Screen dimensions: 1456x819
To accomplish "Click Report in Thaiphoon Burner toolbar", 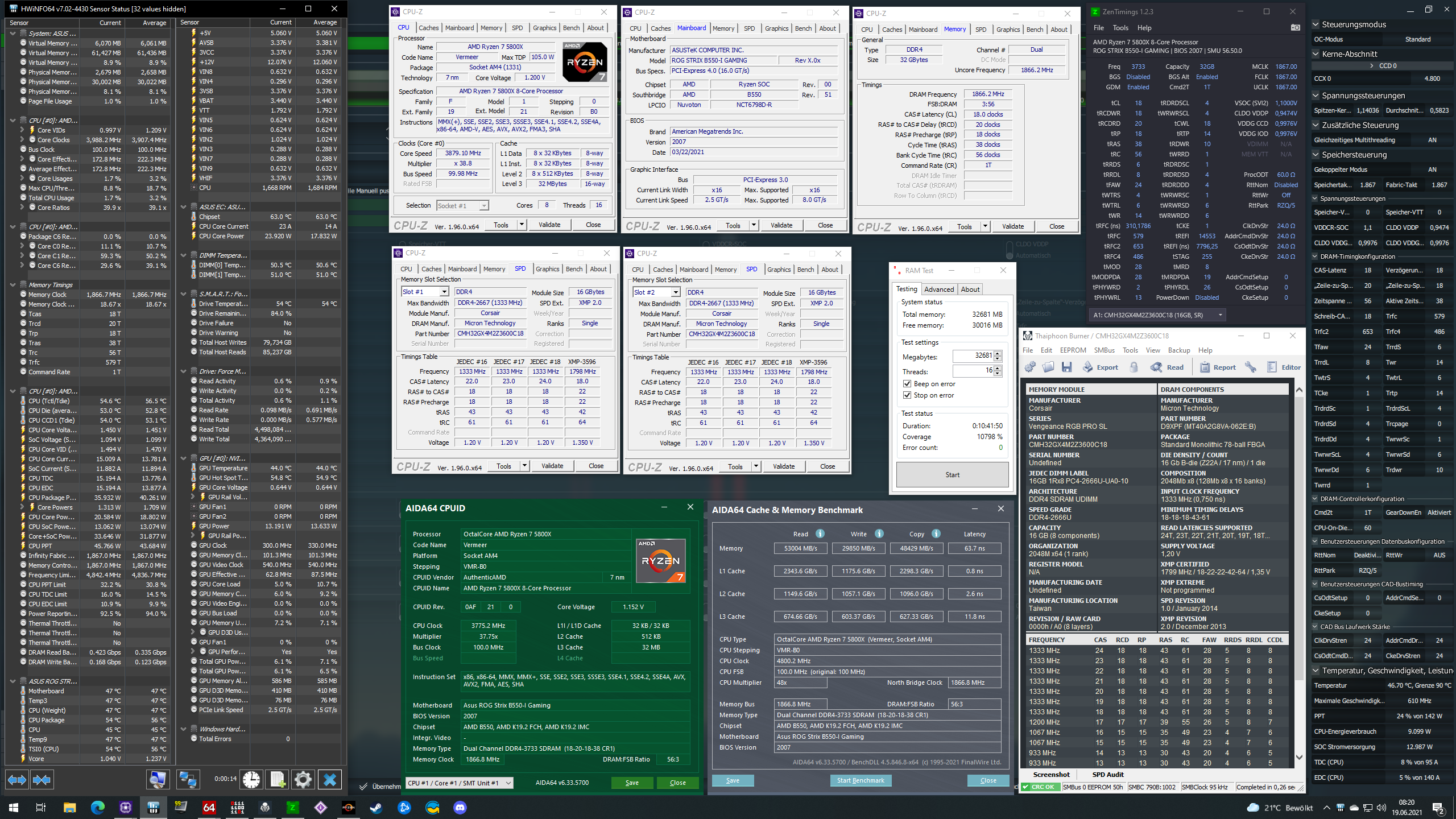I will click(1218, 367).
